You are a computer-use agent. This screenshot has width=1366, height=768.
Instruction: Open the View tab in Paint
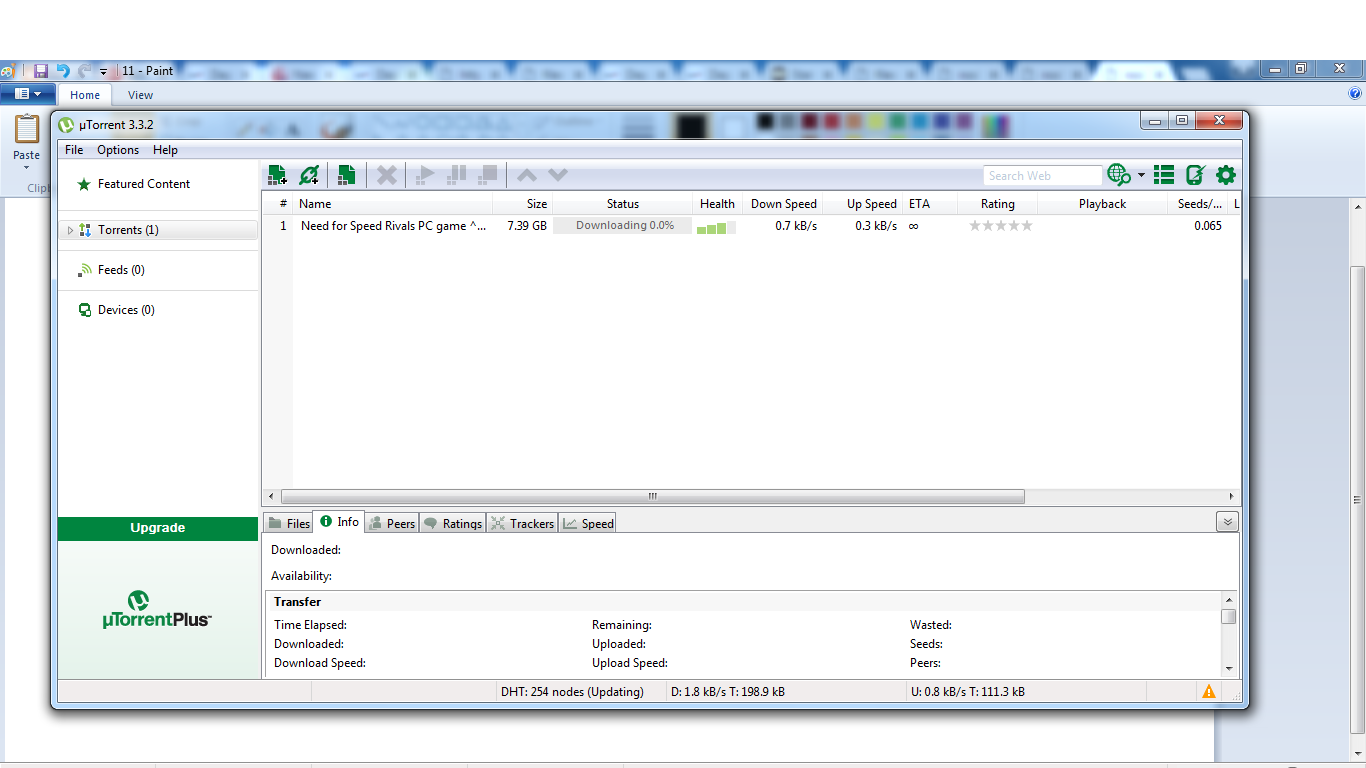(140, 95)
